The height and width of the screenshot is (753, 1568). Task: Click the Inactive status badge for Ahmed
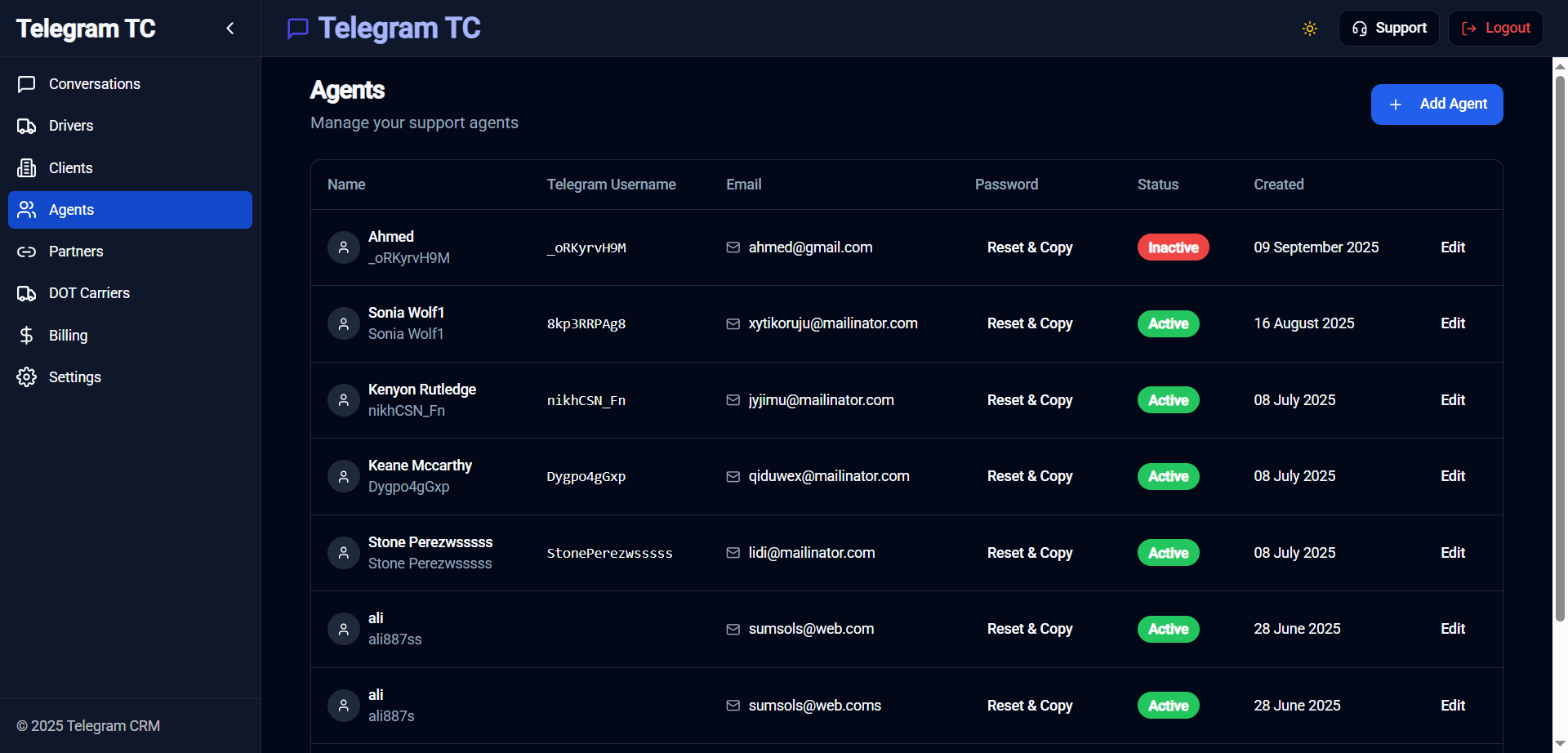pyautogui.click(x=1173, y=247)
